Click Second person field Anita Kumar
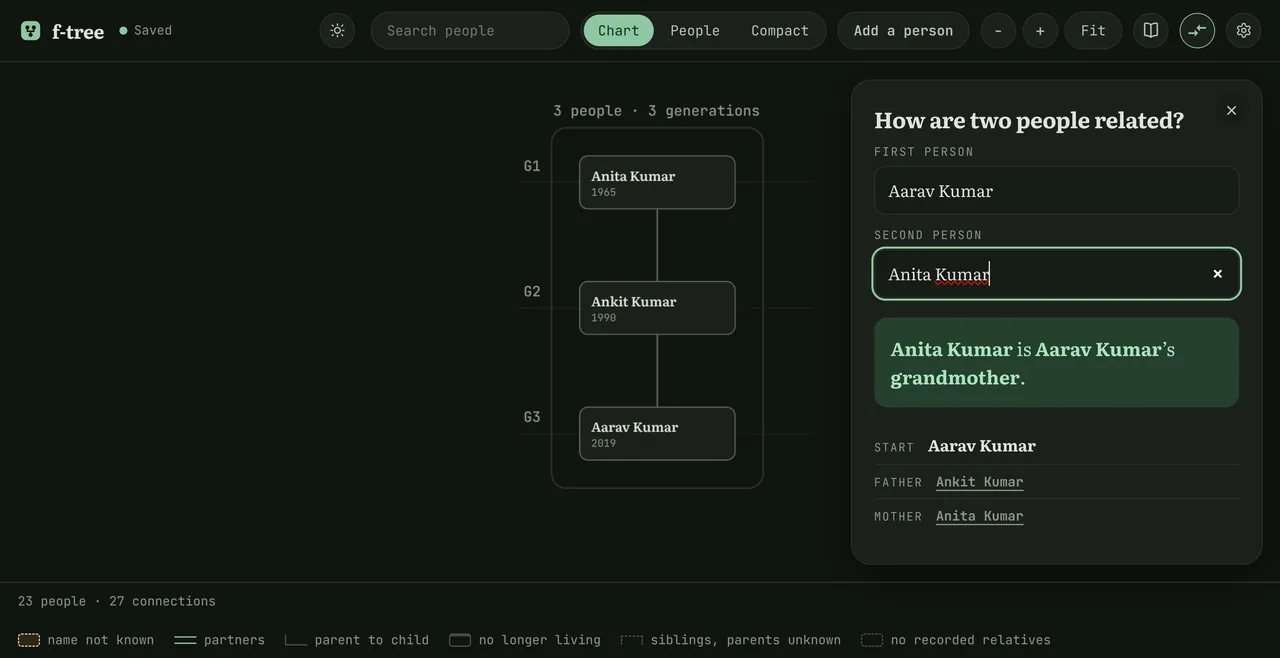 tap(1057, 274)
